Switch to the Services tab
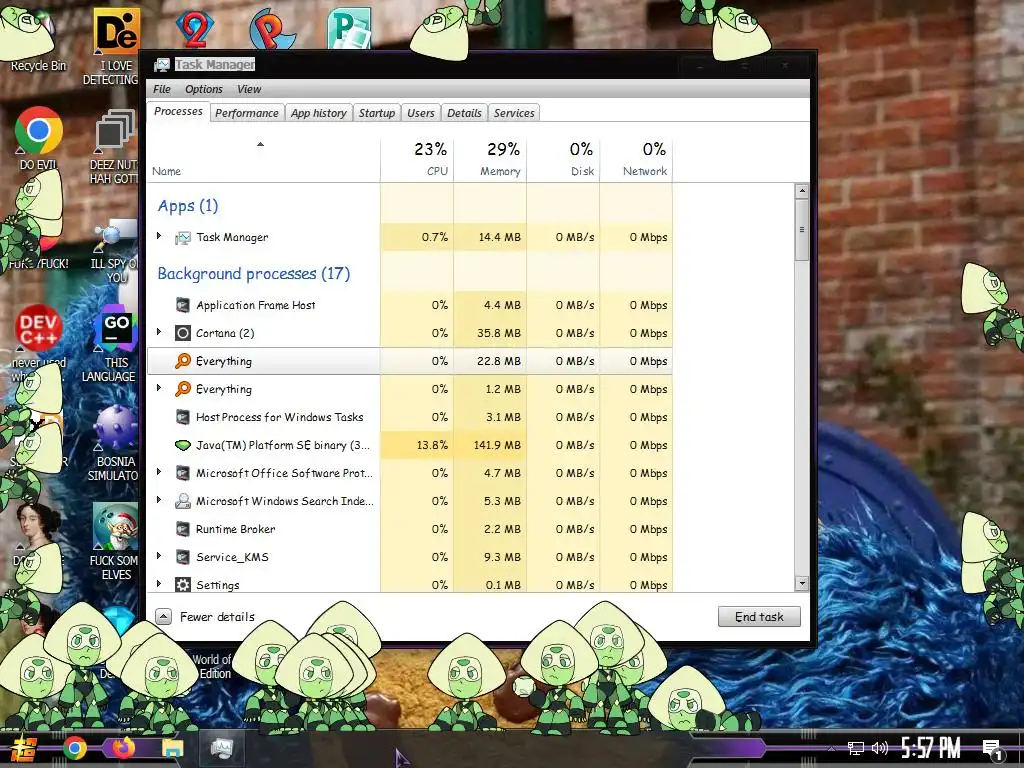Screen dimensions: 1024x768 514,113
